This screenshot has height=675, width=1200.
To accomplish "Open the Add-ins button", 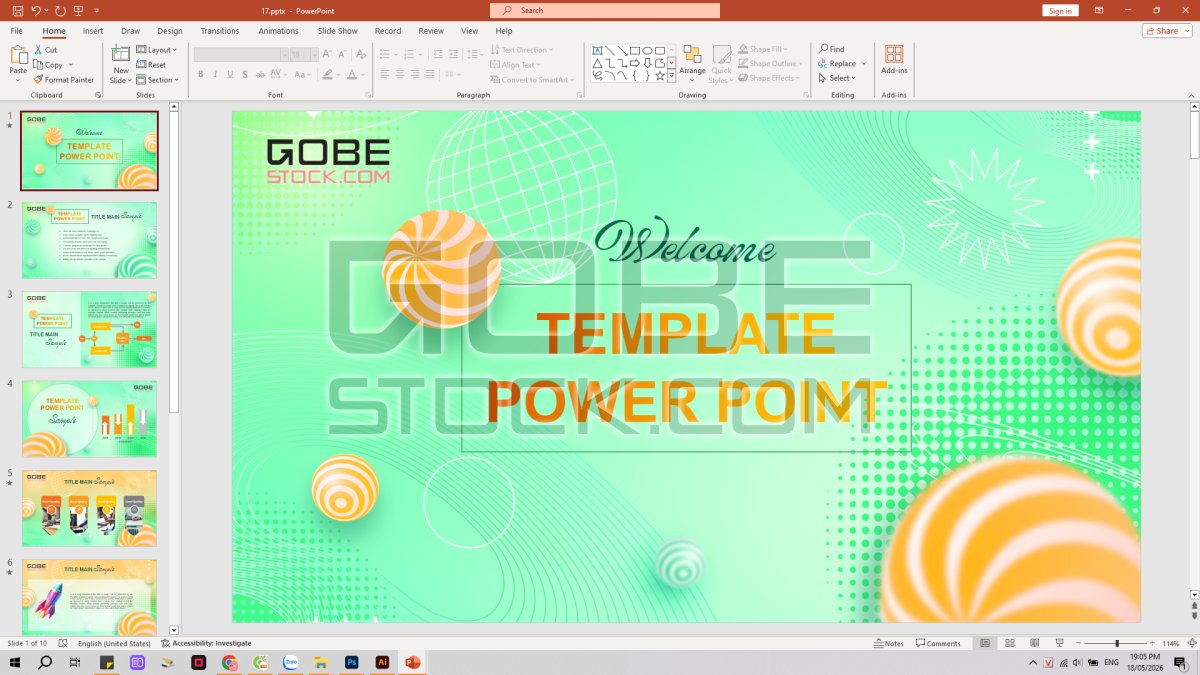I will click(894, 59).
